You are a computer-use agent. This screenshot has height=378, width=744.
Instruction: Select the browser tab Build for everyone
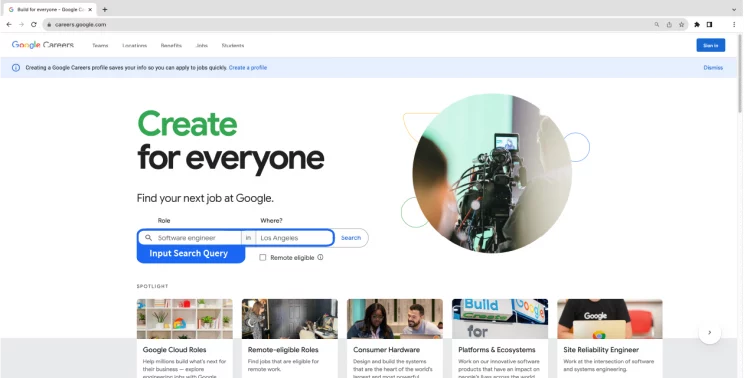tap(50, 9)
